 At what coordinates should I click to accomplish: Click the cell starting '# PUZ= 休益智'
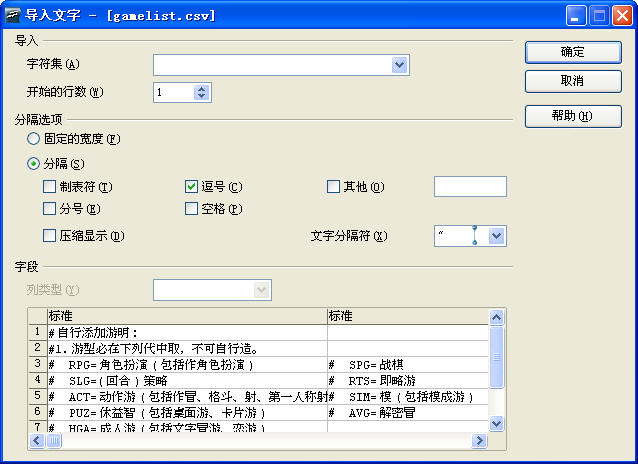(188, 413)
